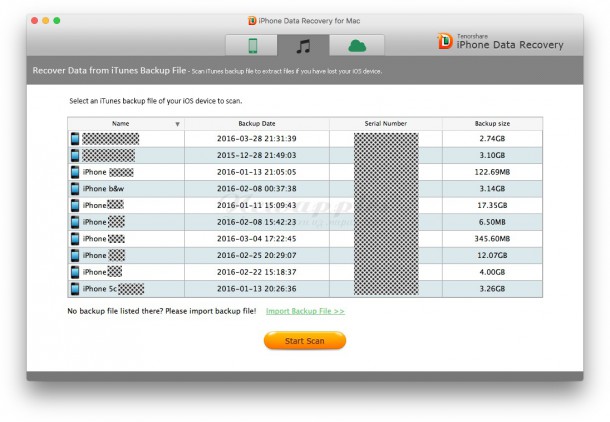Click phone icon of the iPhone b&w row
Image resolution: width=610 pixels, height=422 pixels.
click(75, 188)
